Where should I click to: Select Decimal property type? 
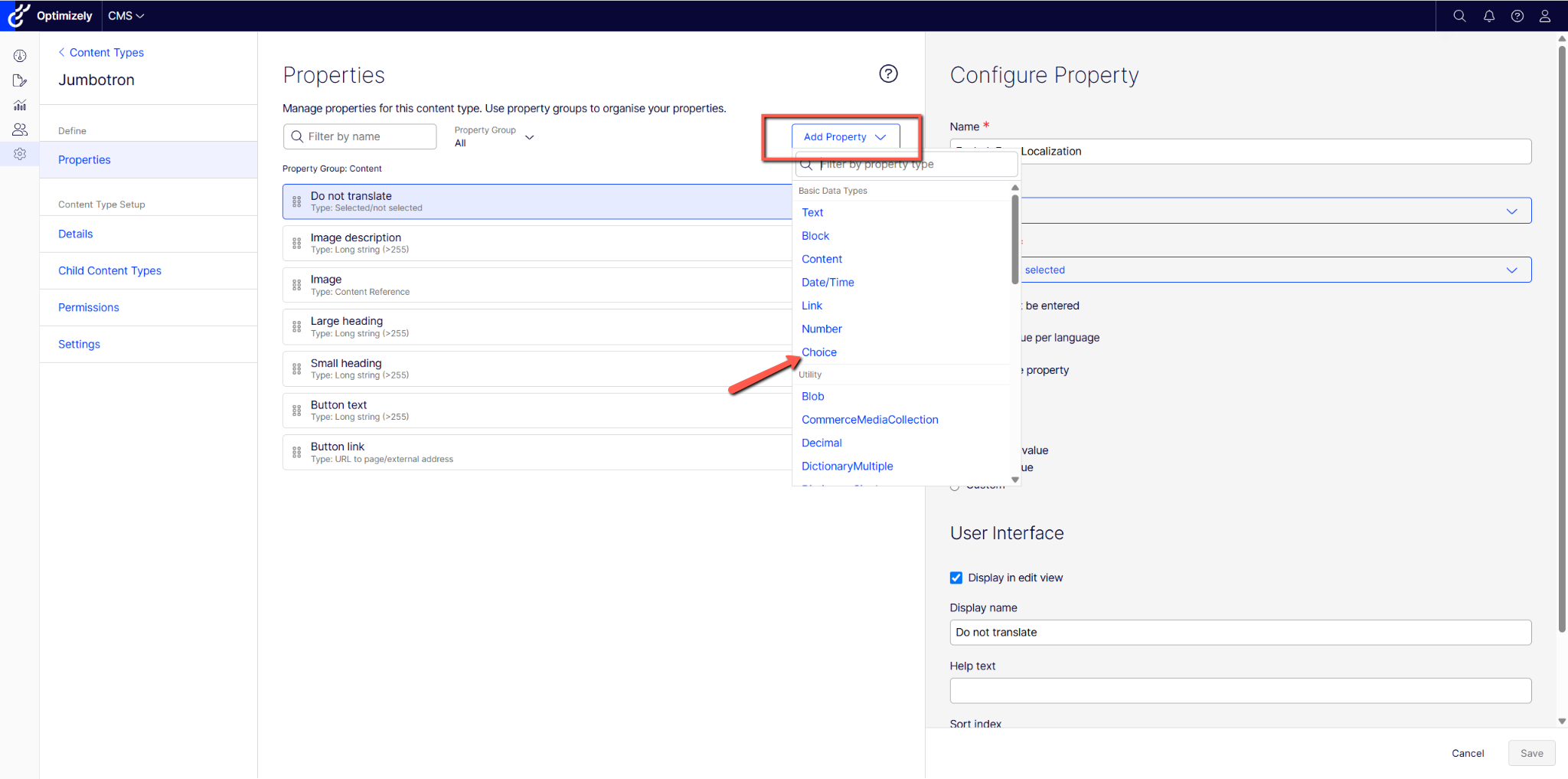coord(822,443)
